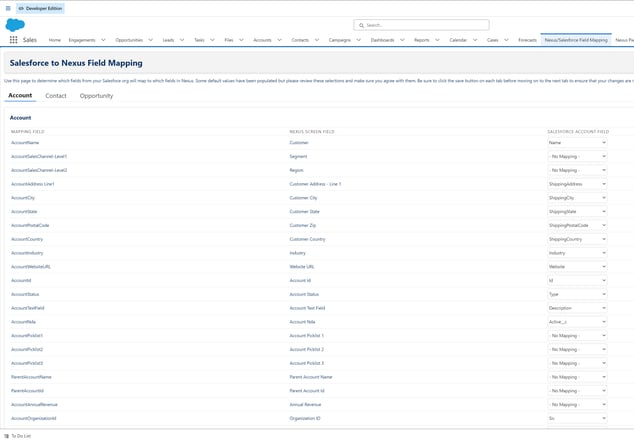Expand the Files tab chevron
The width and height of the screenshot is (634, 442).
(241, 40)
